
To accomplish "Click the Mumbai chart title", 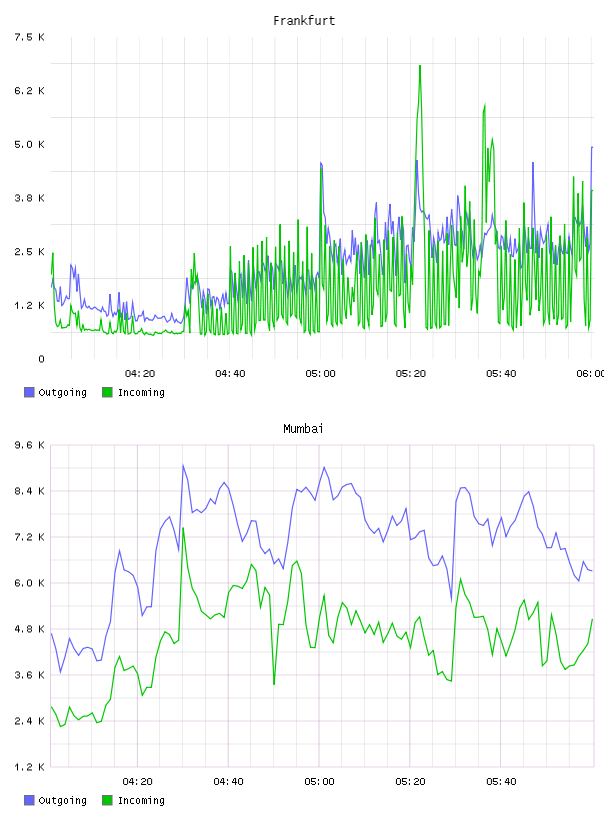I will 303,429.
